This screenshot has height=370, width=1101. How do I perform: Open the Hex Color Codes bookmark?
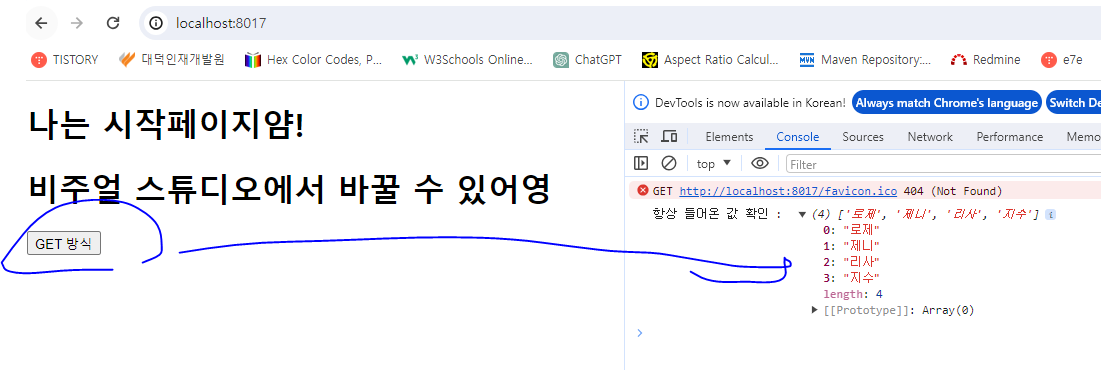click(x=313, y=60)
